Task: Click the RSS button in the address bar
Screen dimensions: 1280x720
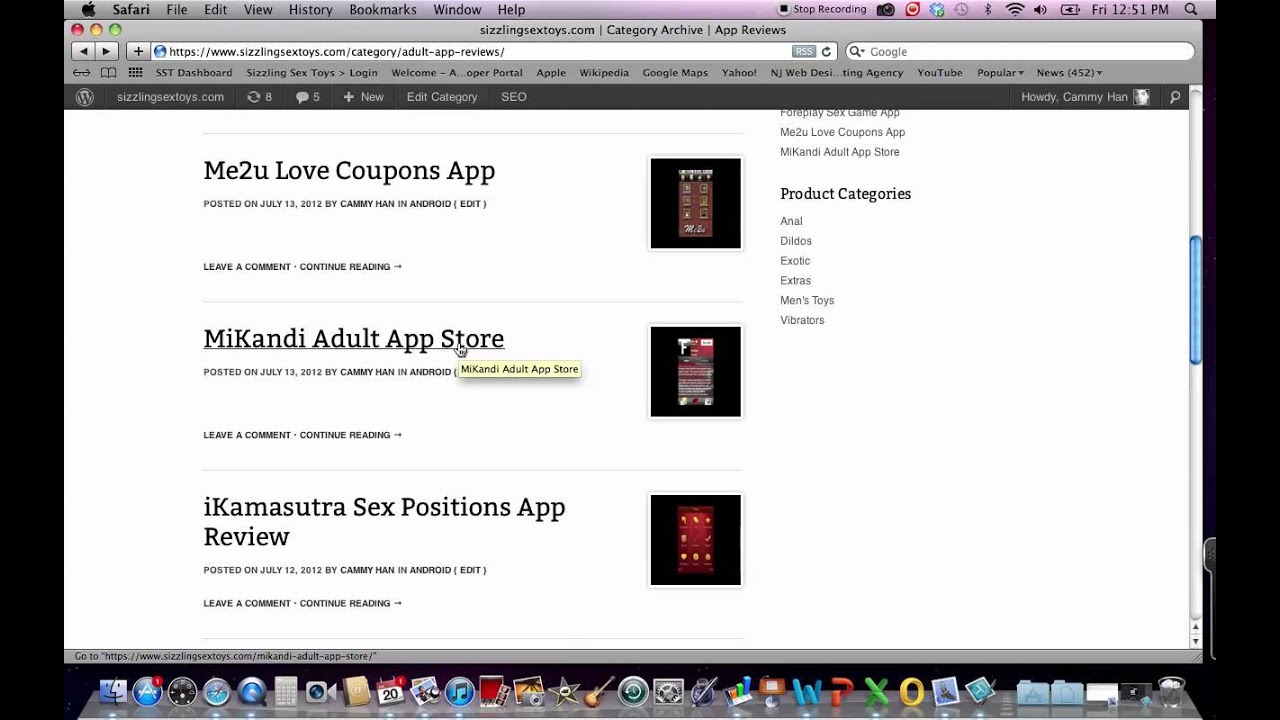Action: point(803,51)
